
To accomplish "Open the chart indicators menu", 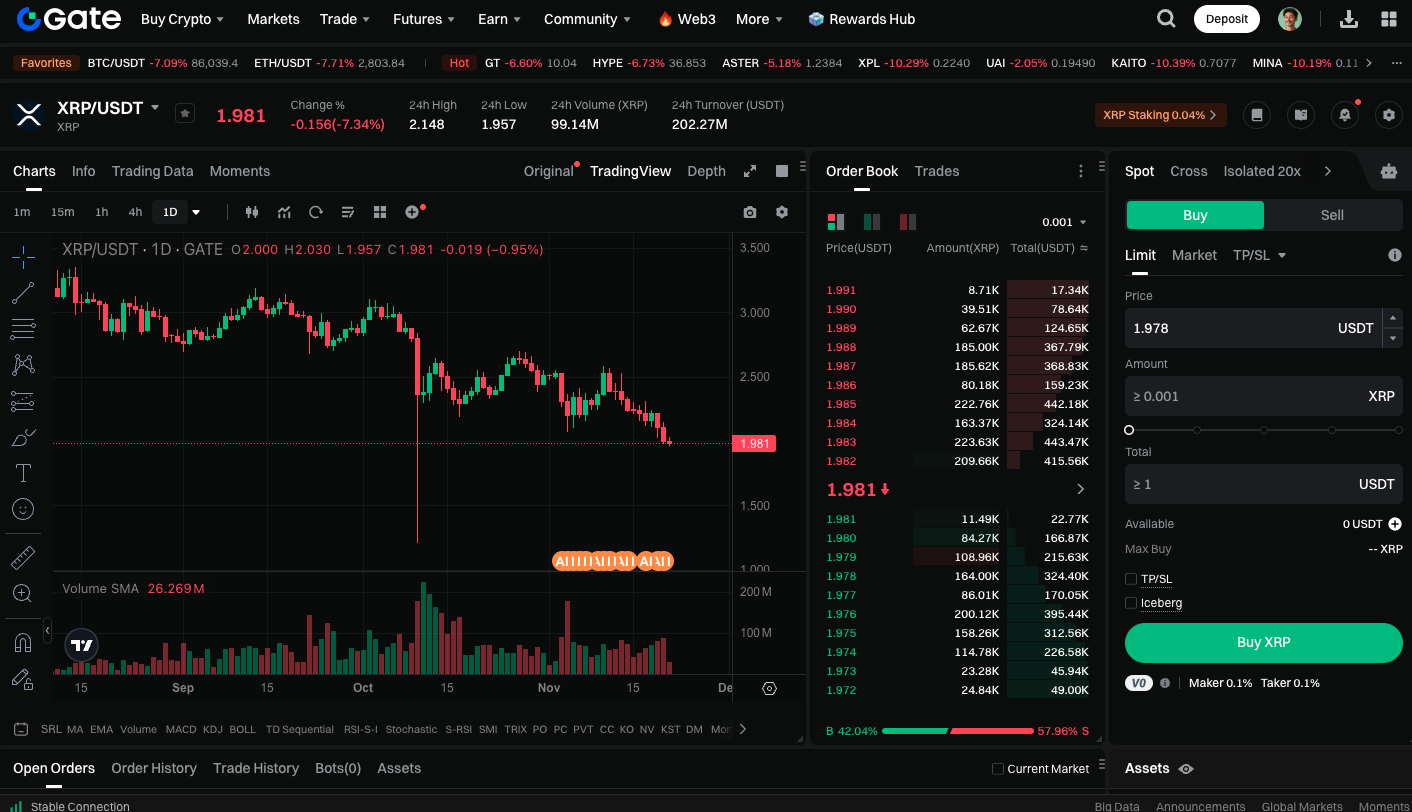I will coord(285,212).
